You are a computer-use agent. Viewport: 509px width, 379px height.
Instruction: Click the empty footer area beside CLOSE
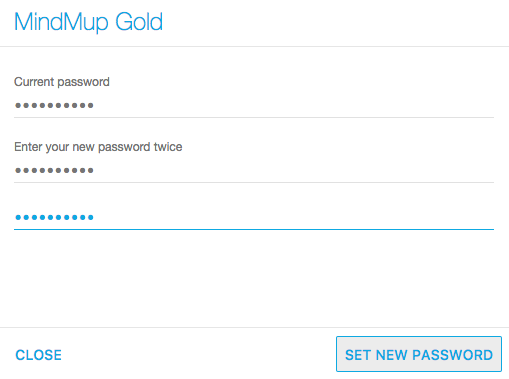(199, 354)
